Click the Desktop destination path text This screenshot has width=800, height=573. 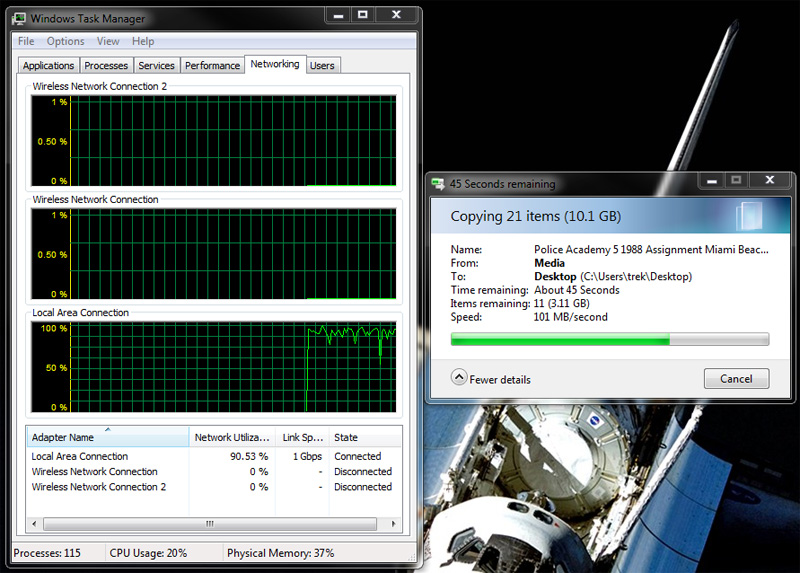pos(613,277)
